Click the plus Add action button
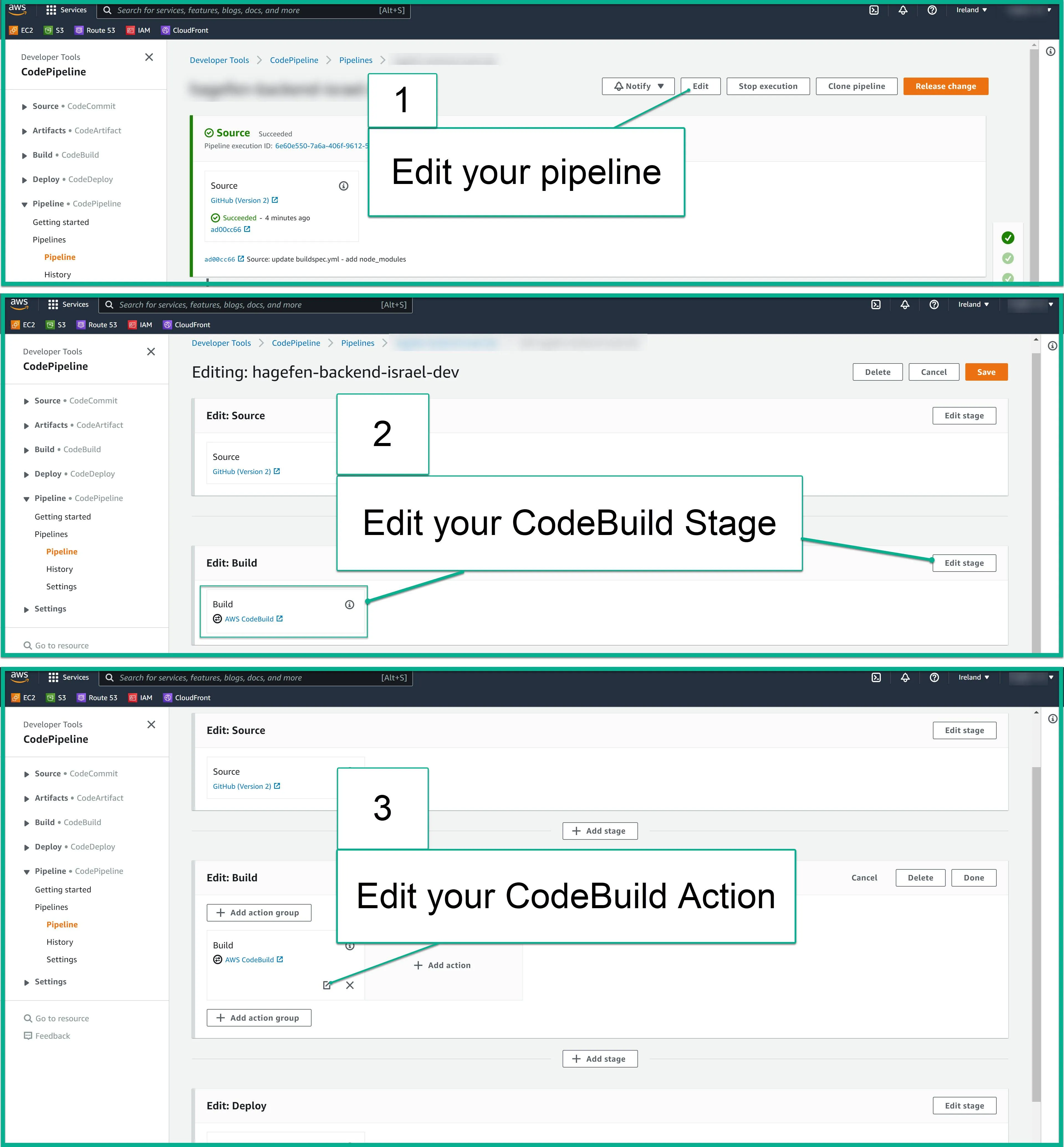Viewport: 1064px width, 1147px height. 442,965
